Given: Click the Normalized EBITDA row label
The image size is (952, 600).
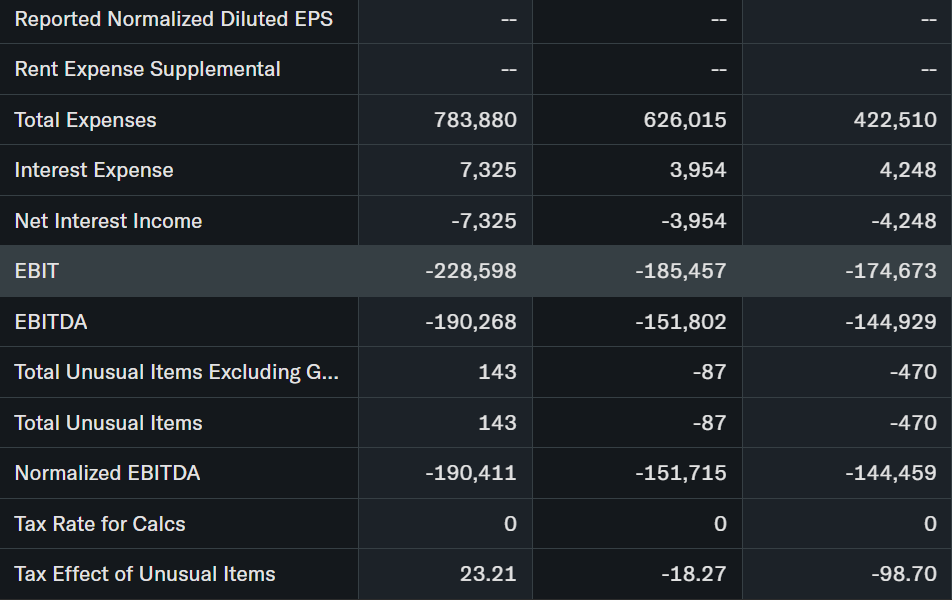Looking at the screenshot, I should pos(107,473).
